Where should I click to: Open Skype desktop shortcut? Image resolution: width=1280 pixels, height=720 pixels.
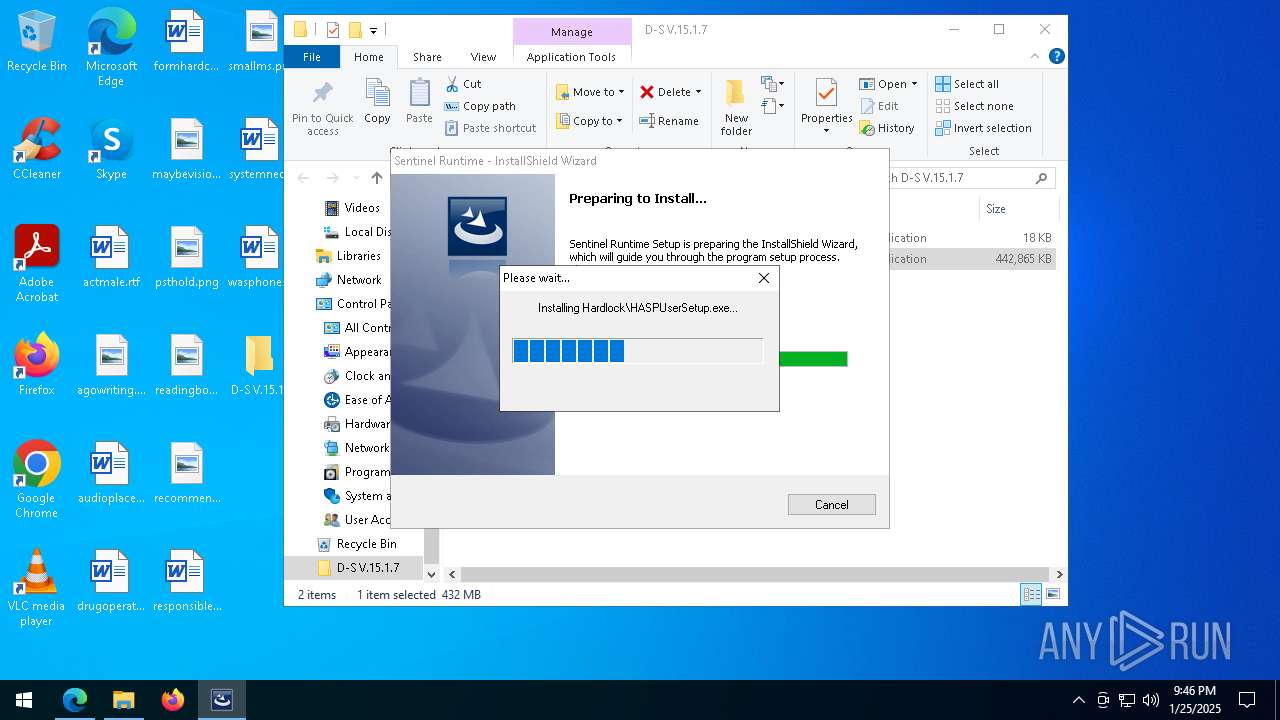coord(111,150)
